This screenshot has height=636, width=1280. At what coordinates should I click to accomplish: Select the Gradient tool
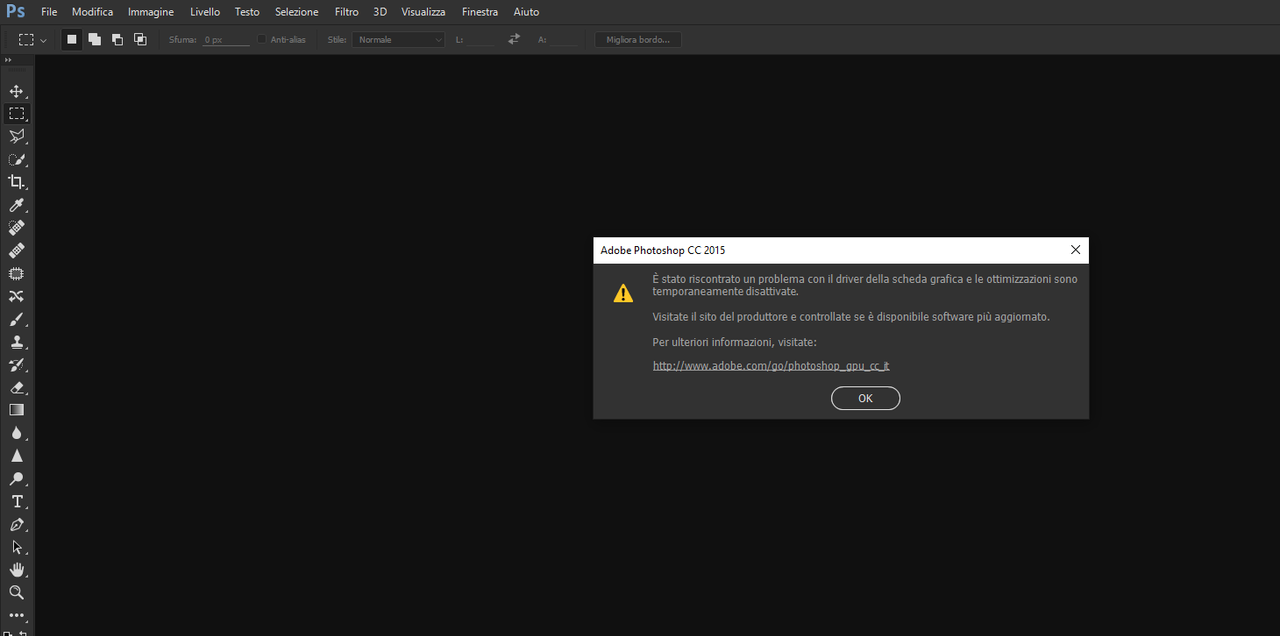(x=16, y=410)
